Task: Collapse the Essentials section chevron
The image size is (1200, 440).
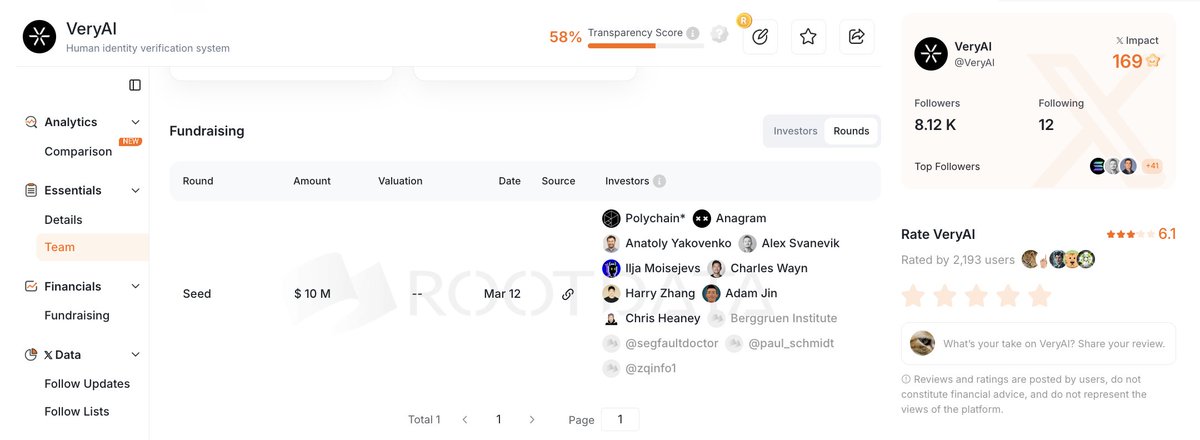Action: tap(136, 190)
